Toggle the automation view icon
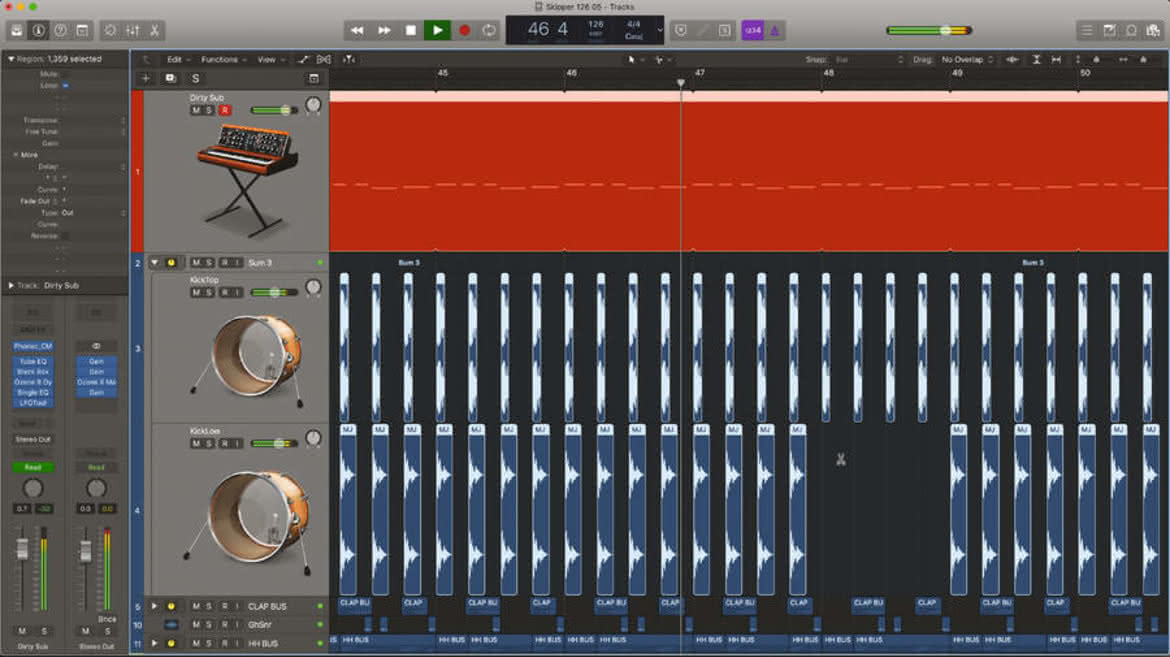 [303, 60]
